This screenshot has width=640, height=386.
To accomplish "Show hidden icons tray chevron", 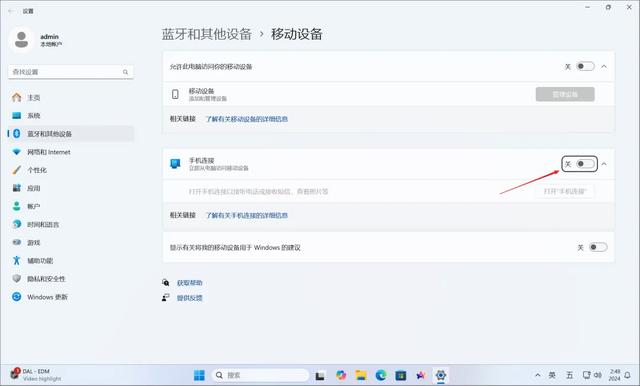I will pos(538,375).
